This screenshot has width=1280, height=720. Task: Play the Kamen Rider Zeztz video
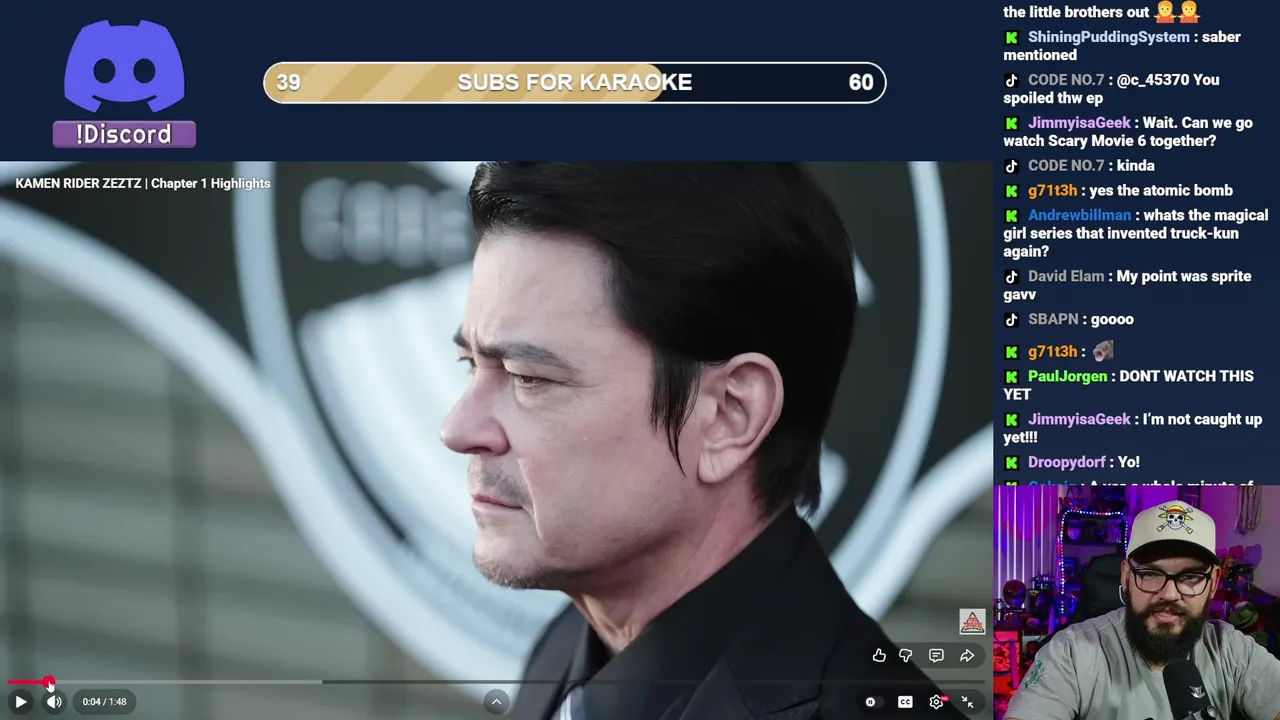pos(20,702)
